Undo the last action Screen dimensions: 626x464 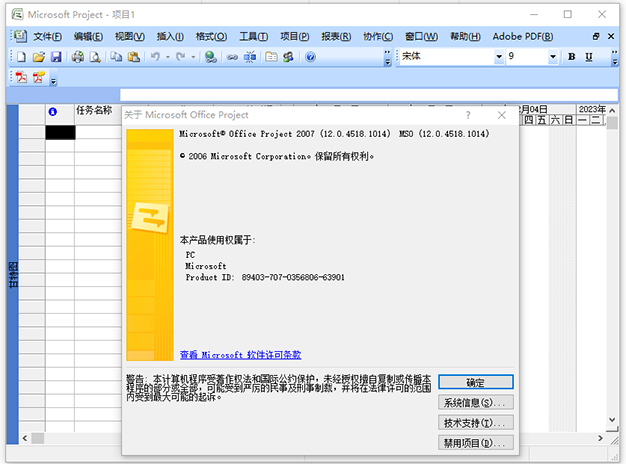155,57
